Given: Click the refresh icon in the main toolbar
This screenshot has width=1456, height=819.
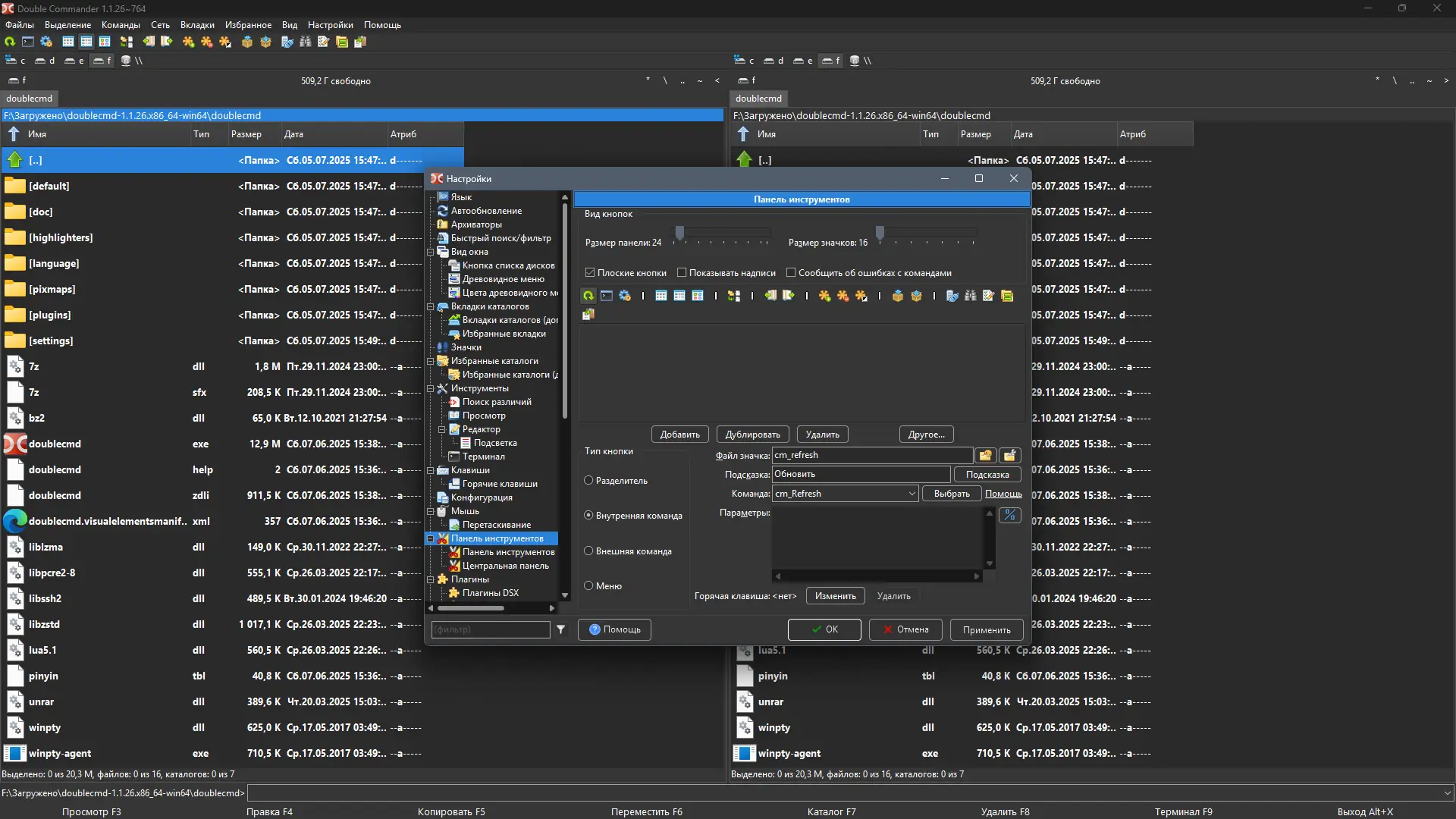Looking at the screenshot, I should [10, 42].
